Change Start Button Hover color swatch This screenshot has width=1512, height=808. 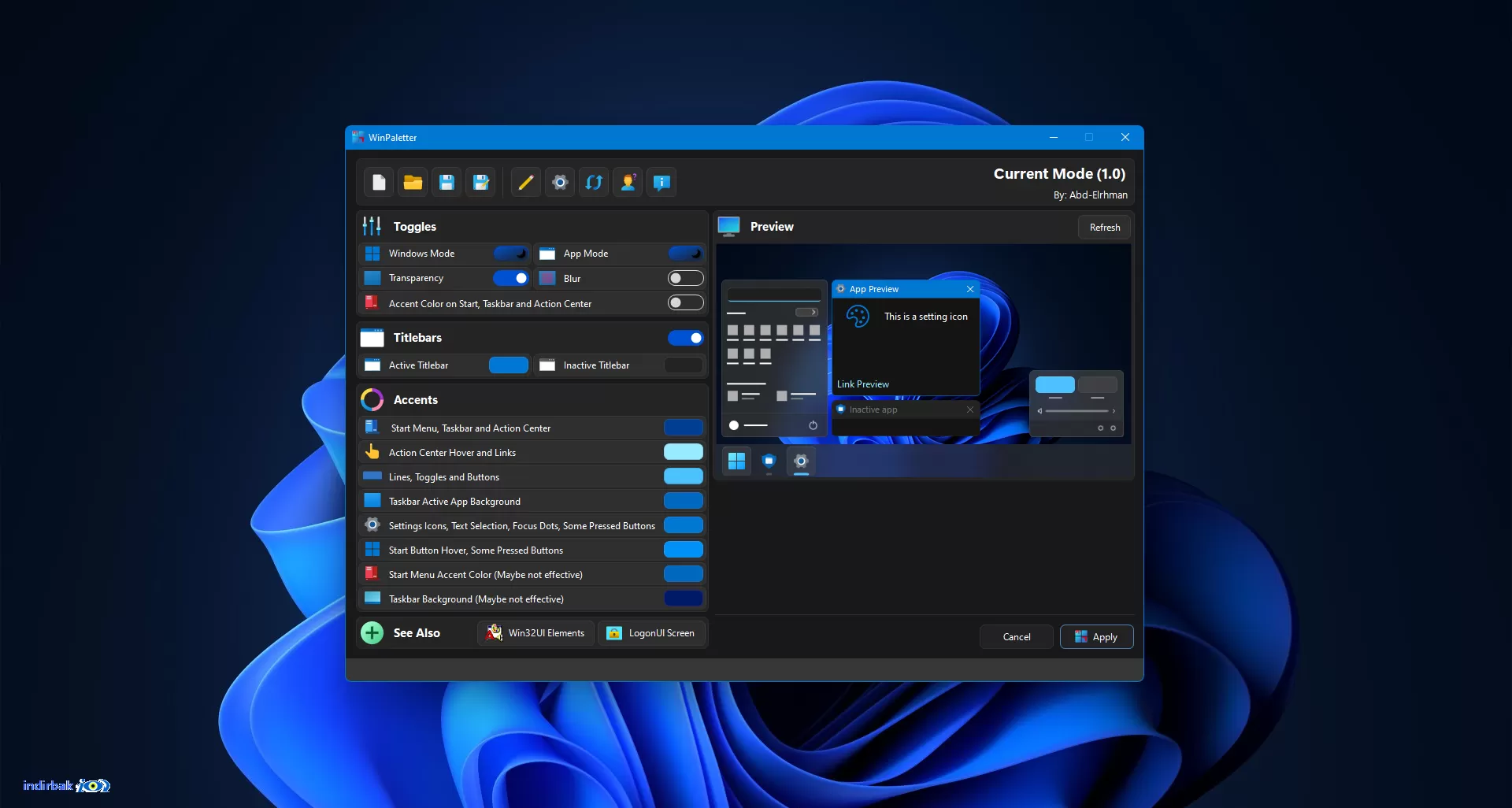coord(684,550)
